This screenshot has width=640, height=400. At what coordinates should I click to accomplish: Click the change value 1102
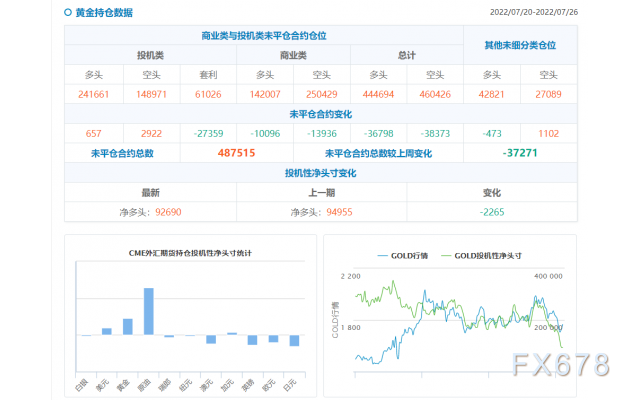(549, 134)
